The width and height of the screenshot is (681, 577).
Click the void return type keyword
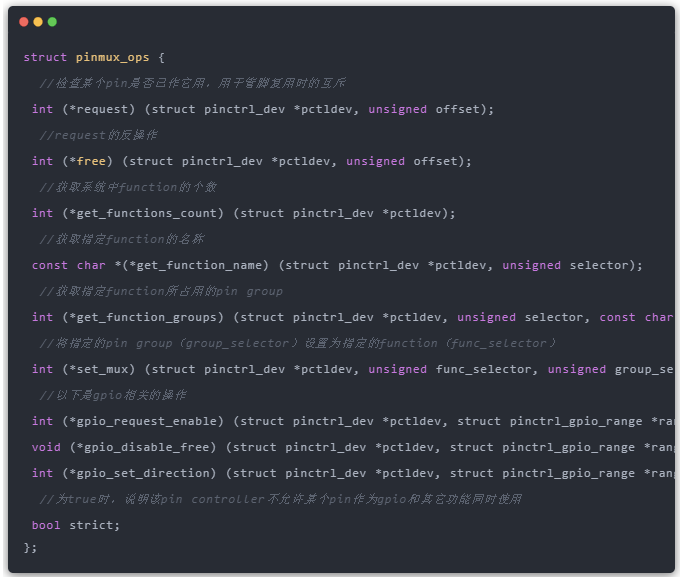click(46, 447)
